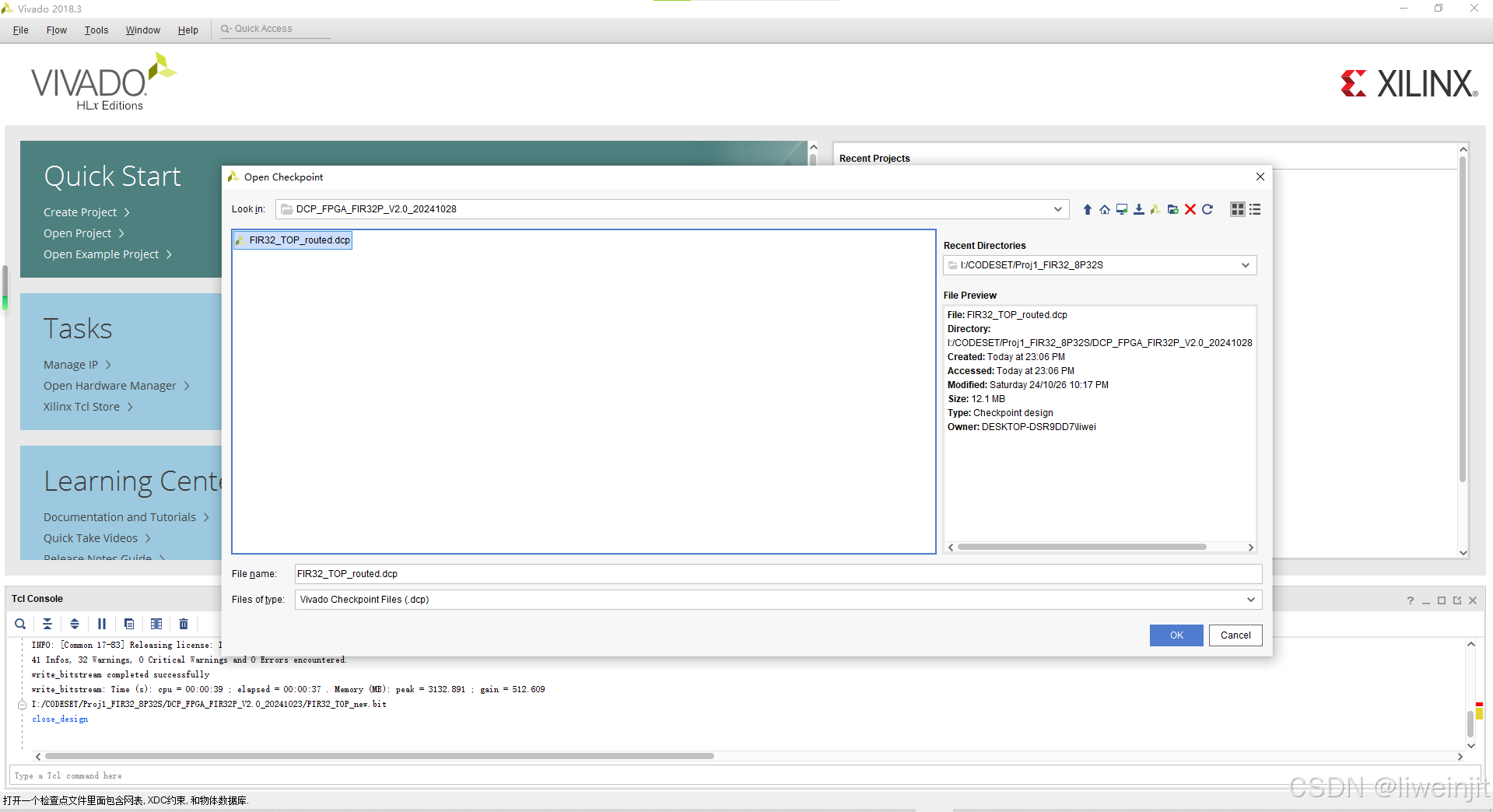Open Tcl Console help question mark
1493x812 pixels.
click(1410, 600)
